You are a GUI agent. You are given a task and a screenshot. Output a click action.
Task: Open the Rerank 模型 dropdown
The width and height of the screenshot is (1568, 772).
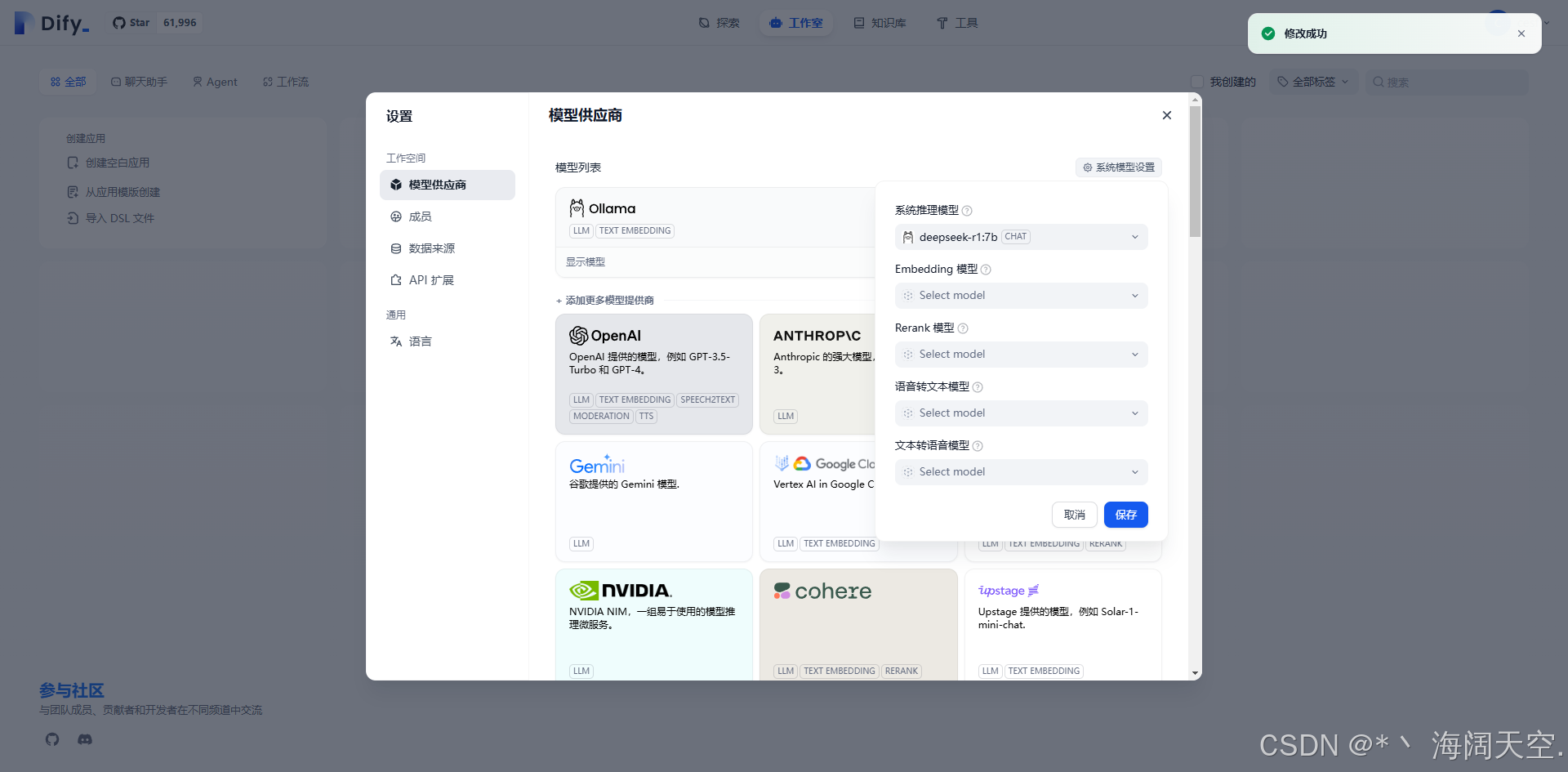coord(1022,355)
